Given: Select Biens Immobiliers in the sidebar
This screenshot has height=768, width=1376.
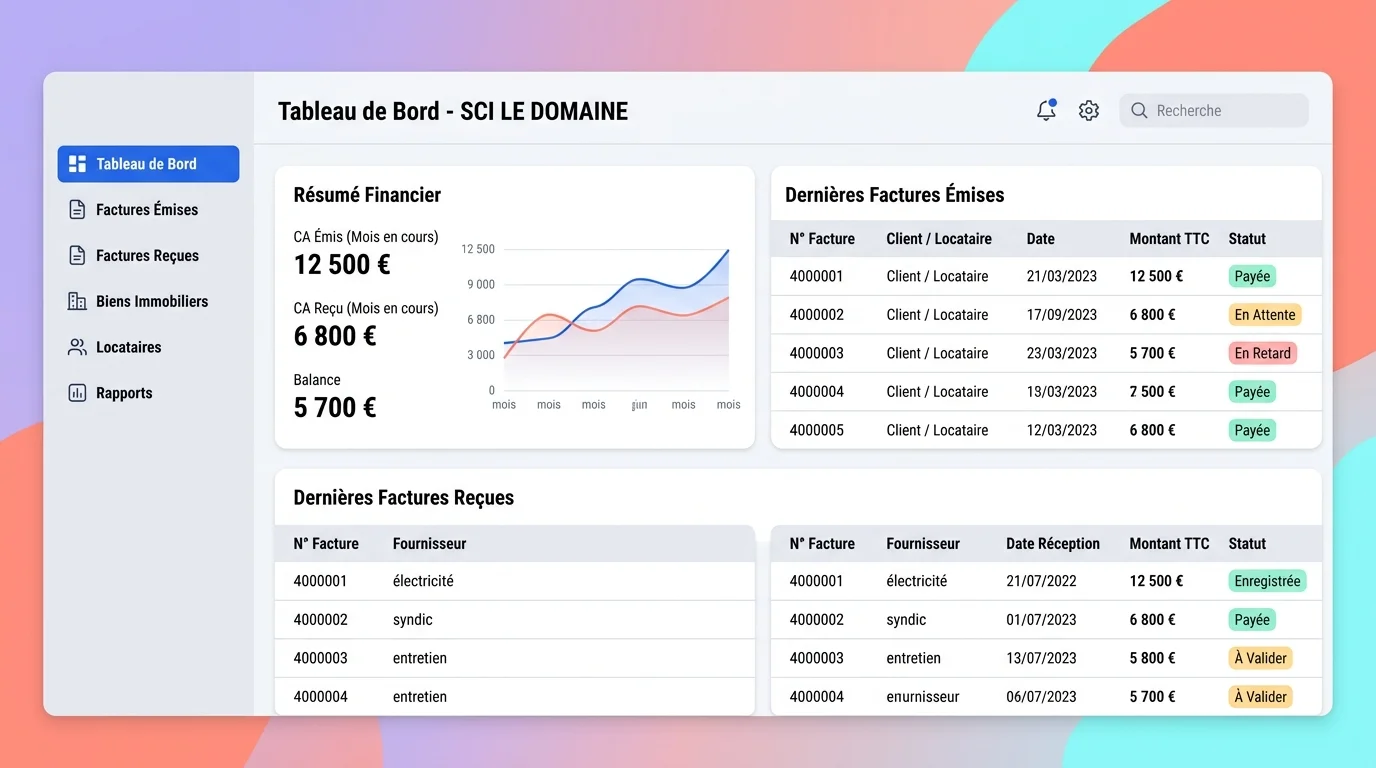Looking at the screenshot, I should click(152, 302).
